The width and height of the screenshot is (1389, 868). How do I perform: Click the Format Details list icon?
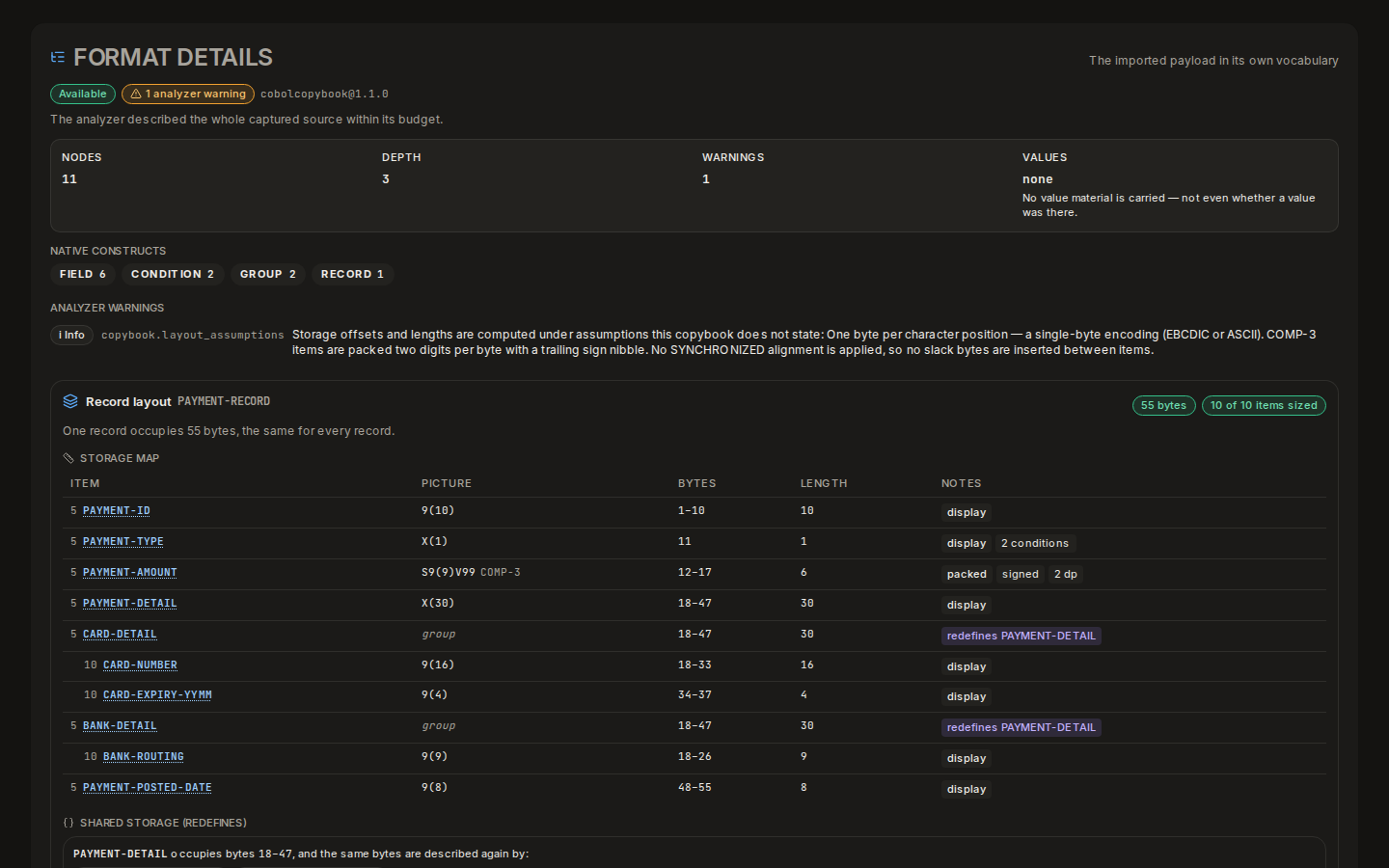(58, 58)
